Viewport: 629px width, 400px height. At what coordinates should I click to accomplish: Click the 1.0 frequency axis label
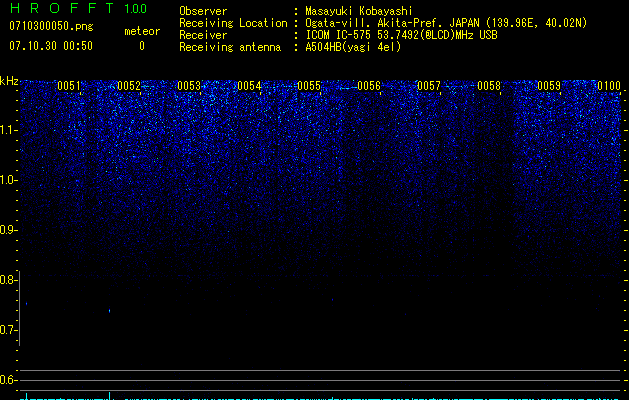pyautogui.click(x=8, y=180)
